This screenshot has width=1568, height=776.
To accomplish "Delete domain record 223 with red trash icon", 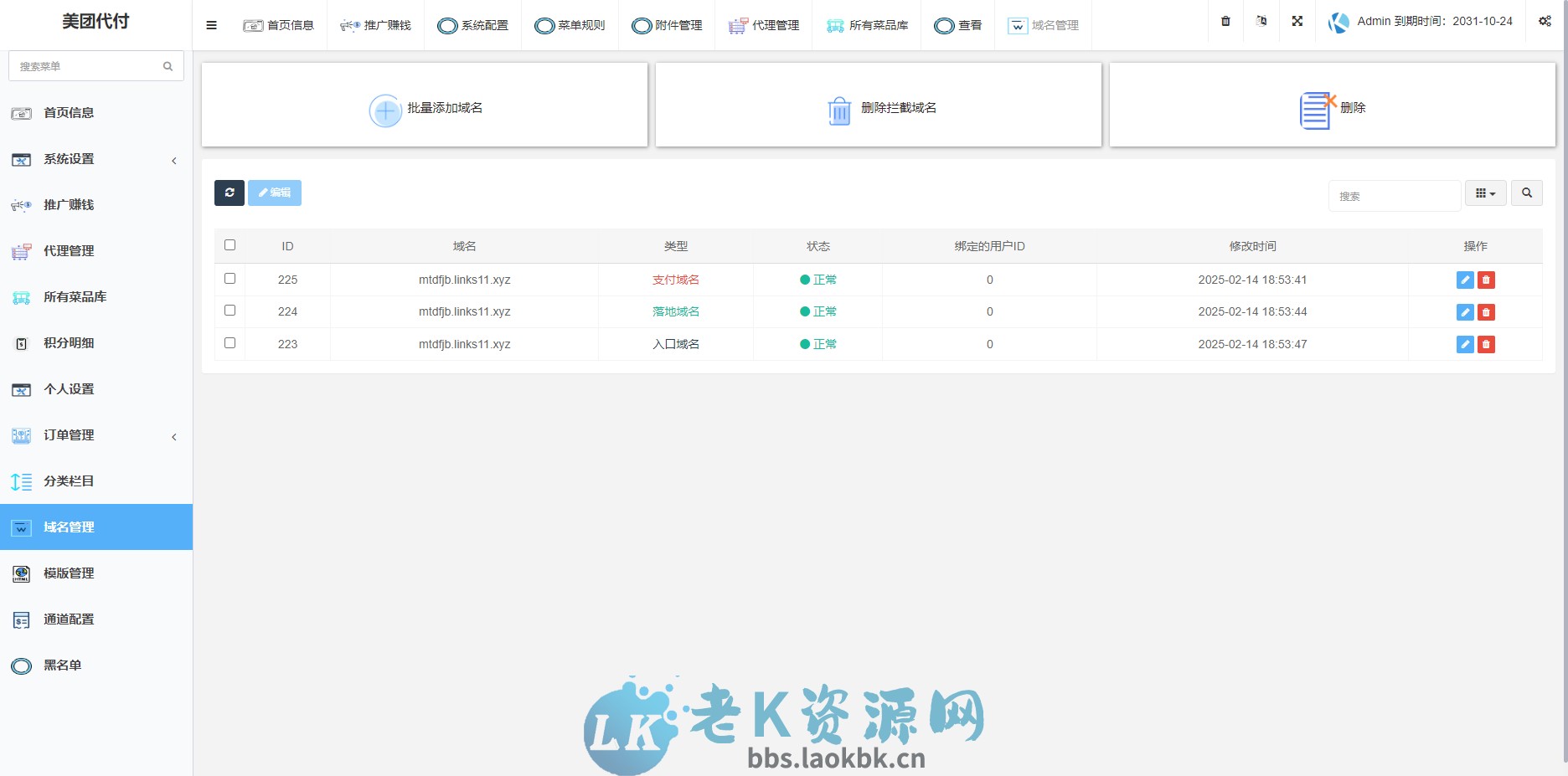I will click(x=1486, y=344).
